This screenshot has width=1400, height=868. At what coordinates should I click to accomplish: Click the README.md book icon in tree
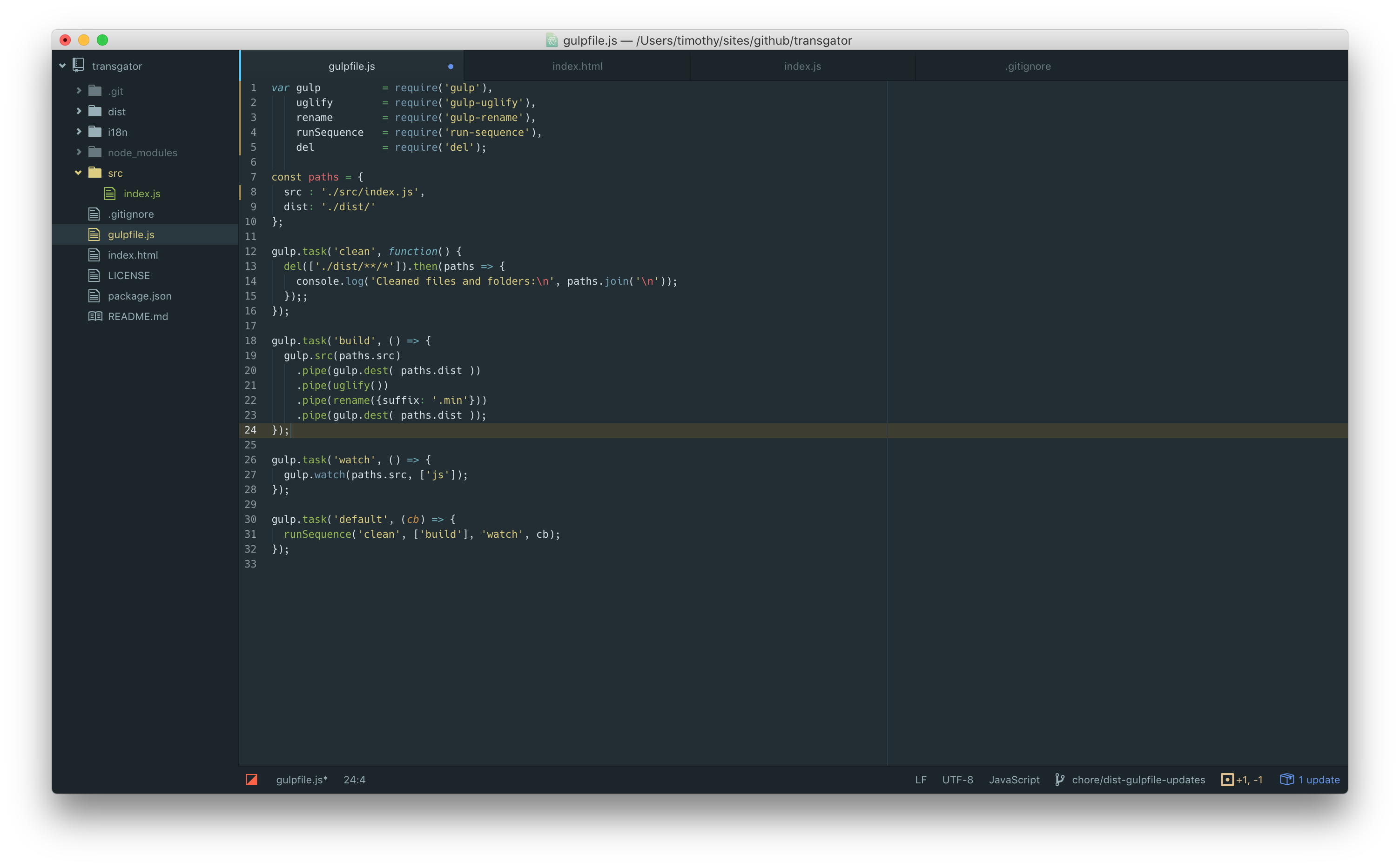click(x=95, y=316)
